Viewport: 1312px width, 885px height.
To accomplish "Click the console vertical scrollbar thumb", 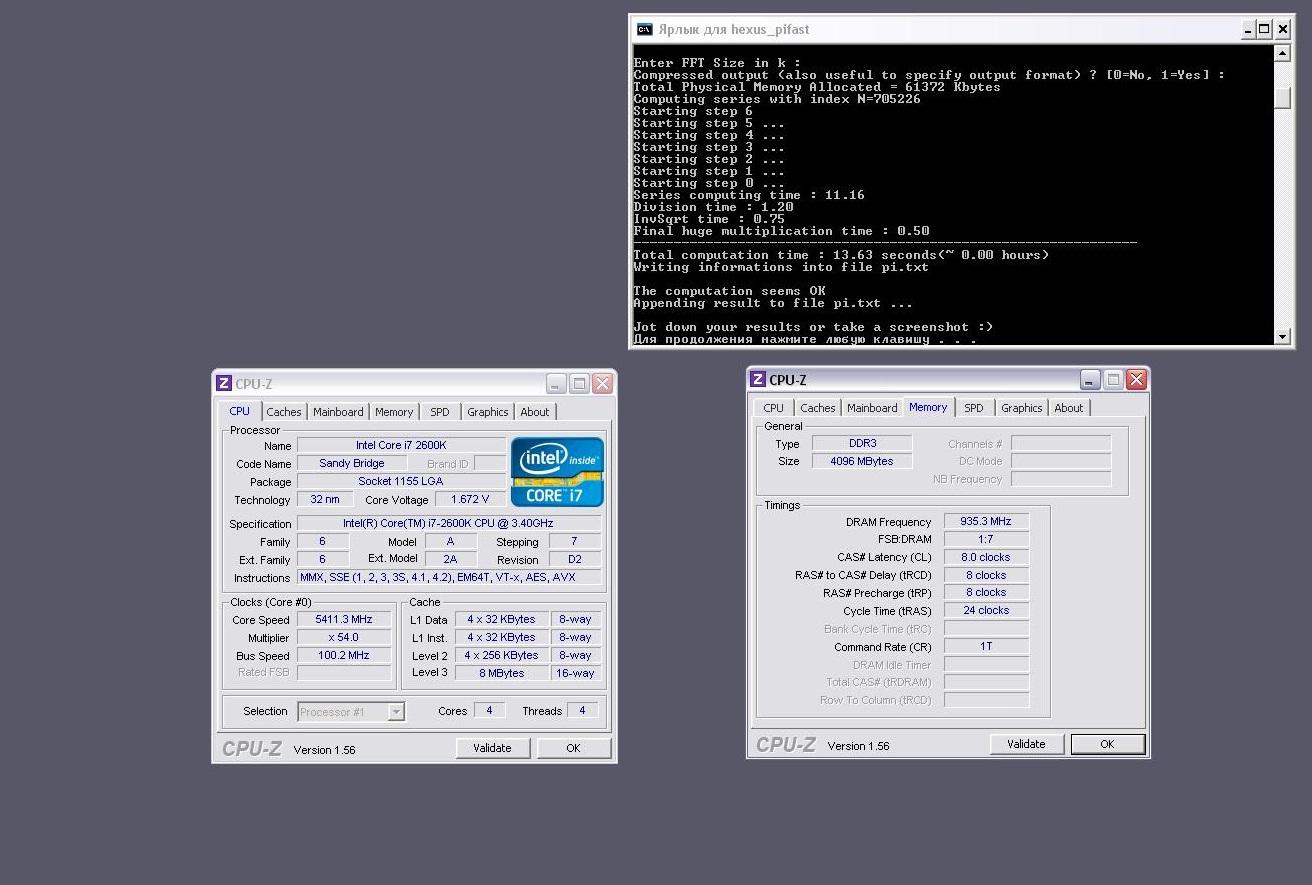I will click(x=1283, y=98).
